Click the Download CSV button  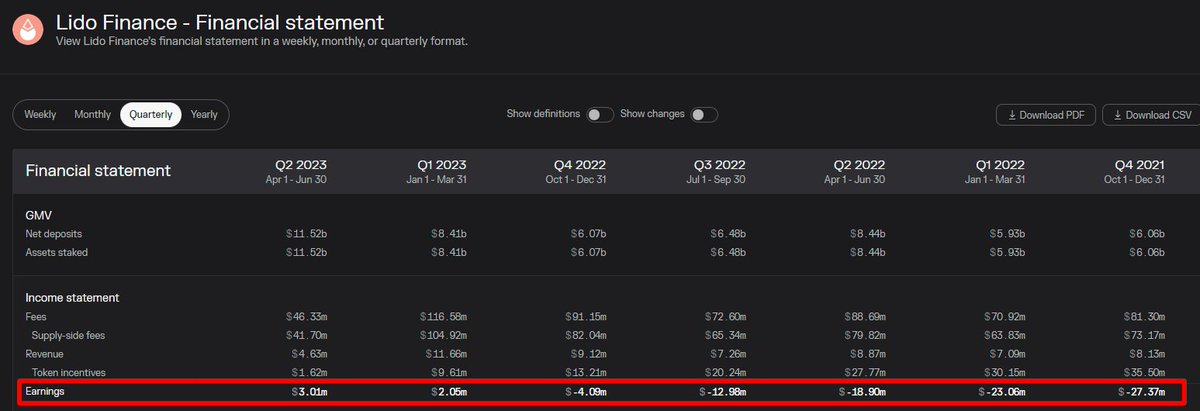[x=1153, y=115]
